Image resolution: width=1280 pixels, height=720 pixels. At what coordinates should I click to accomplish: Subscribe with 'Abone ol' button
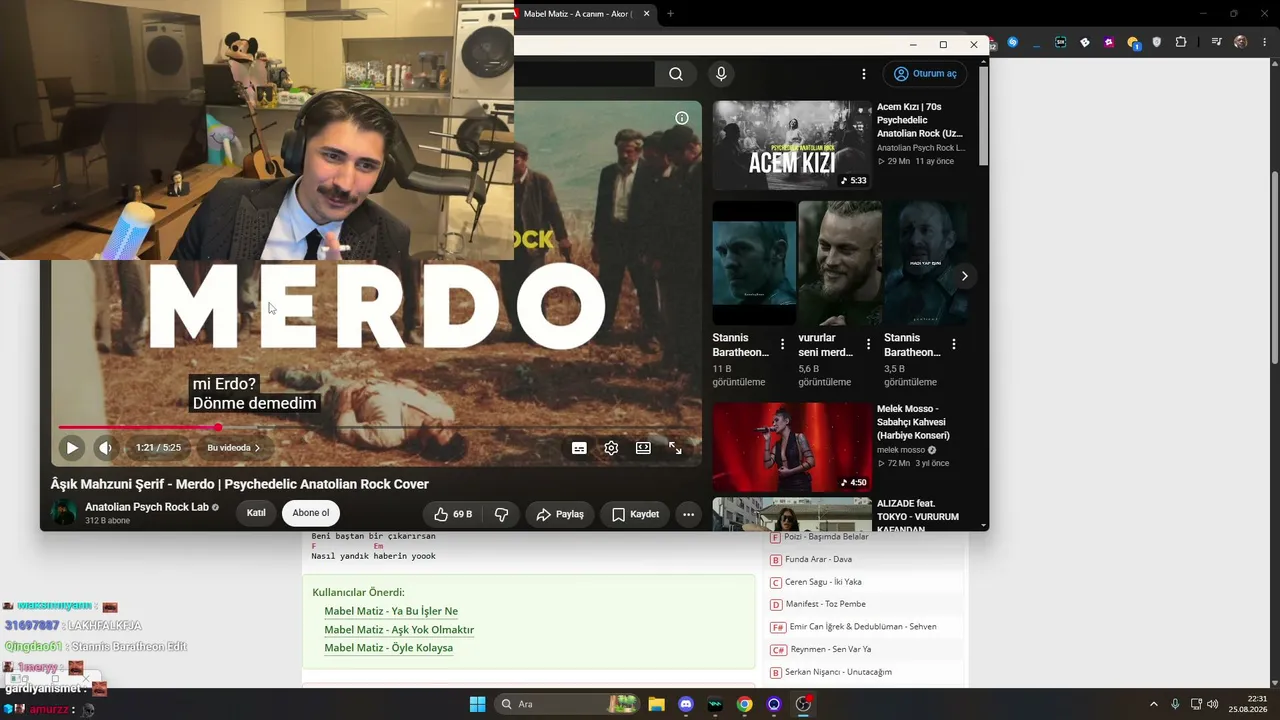click(x=311, y=513)
